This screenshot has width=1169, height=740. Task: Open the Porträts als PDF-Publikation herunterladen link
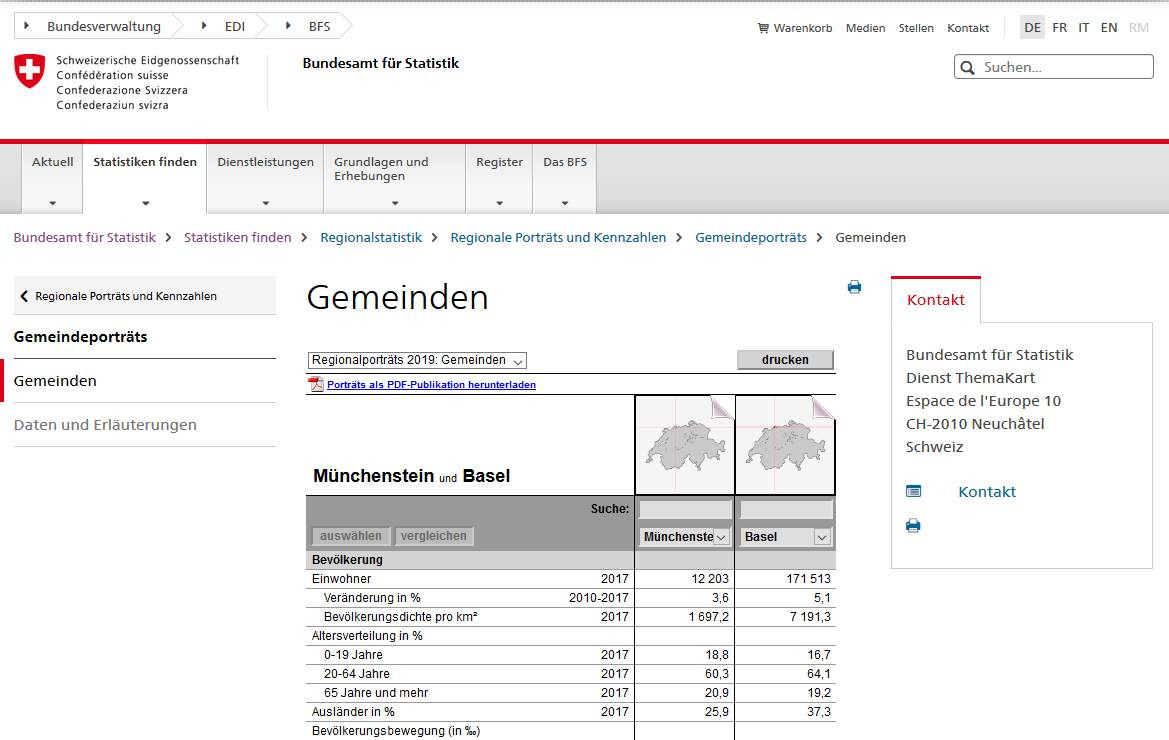click(x=431, y=385)
